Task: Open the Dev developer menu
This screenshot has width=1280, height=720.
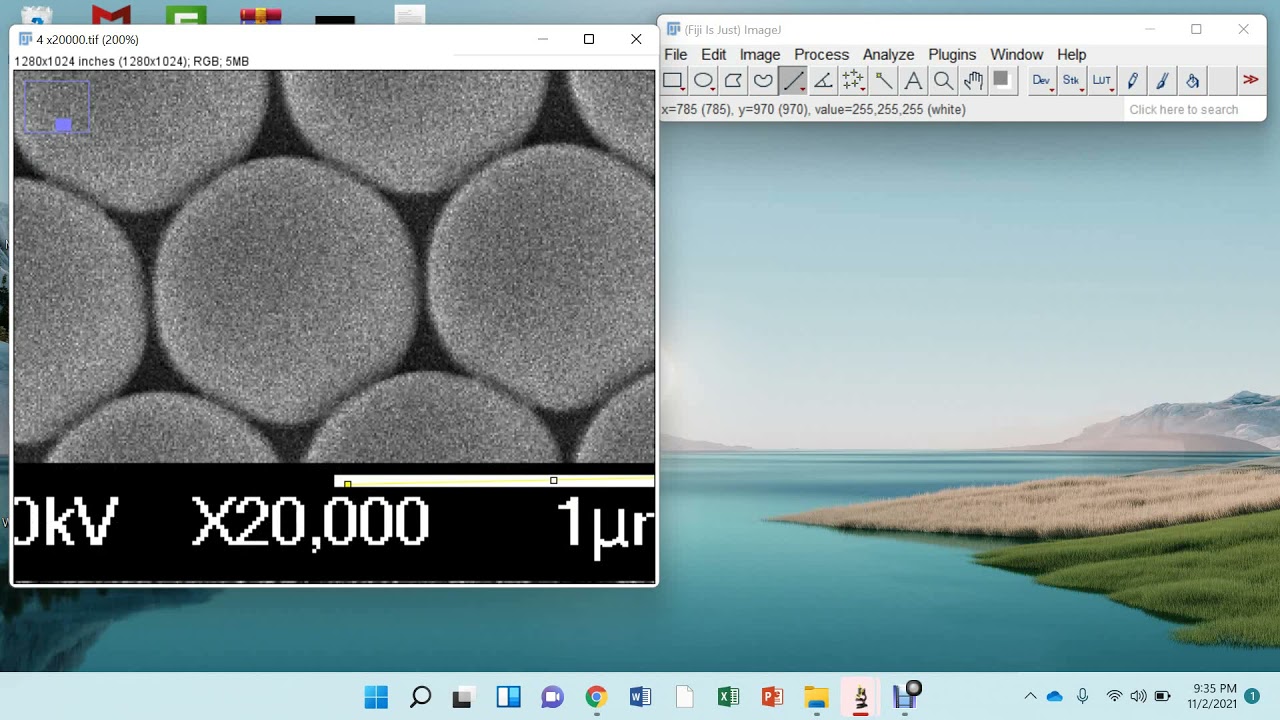Action: coord(1042,81)
